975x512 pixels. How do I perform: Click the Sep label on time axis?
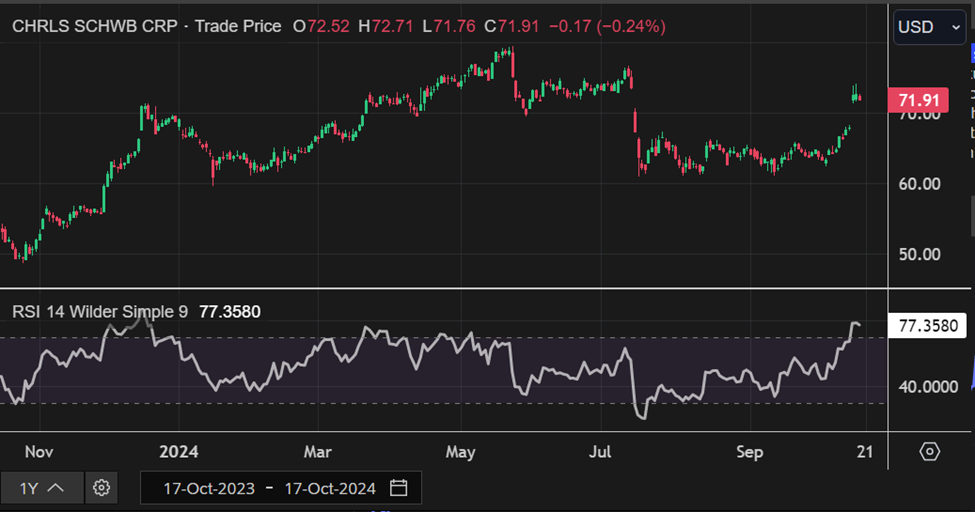point(750,452)
